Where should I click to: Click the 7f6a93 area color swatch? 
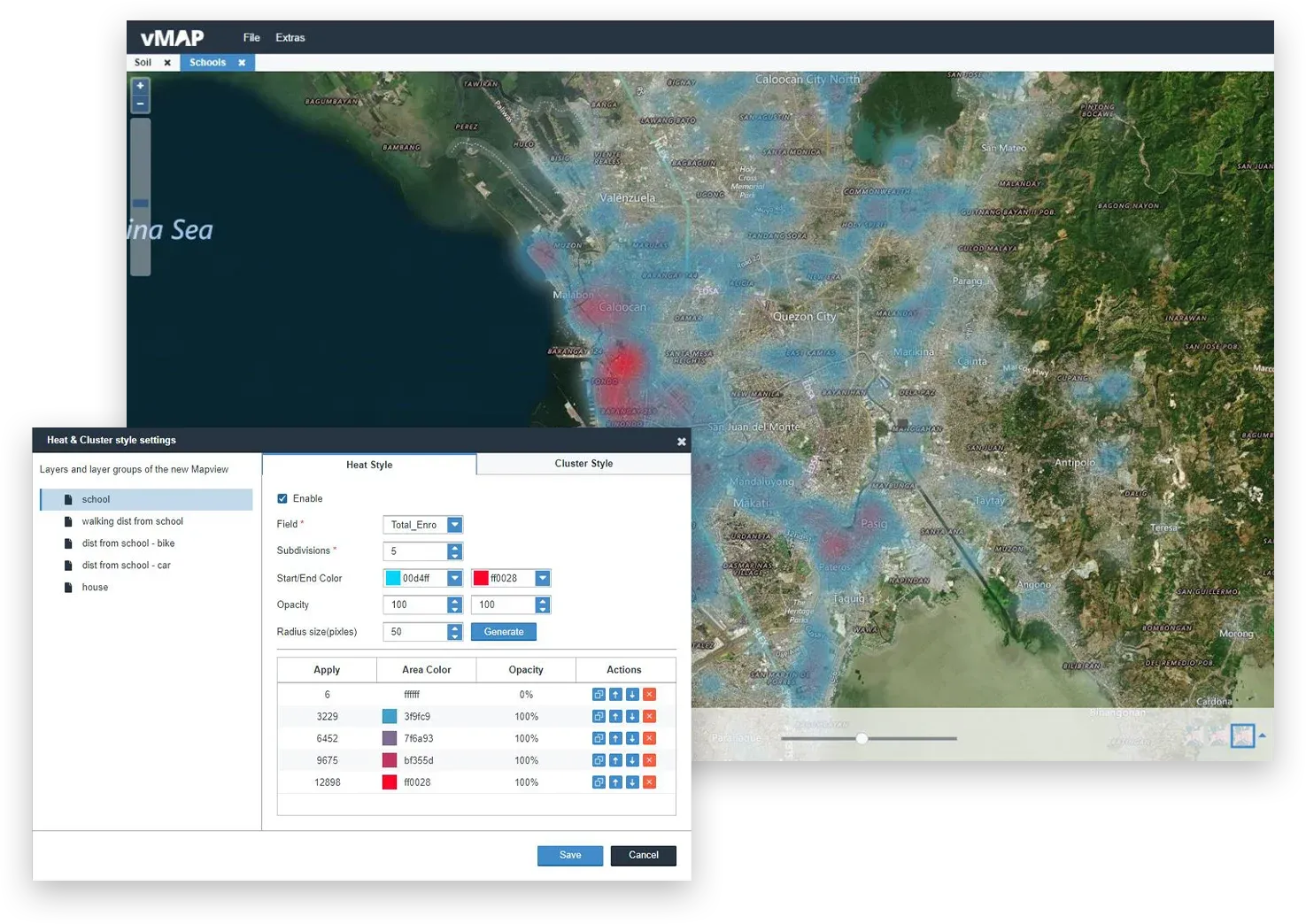(390, 738)
